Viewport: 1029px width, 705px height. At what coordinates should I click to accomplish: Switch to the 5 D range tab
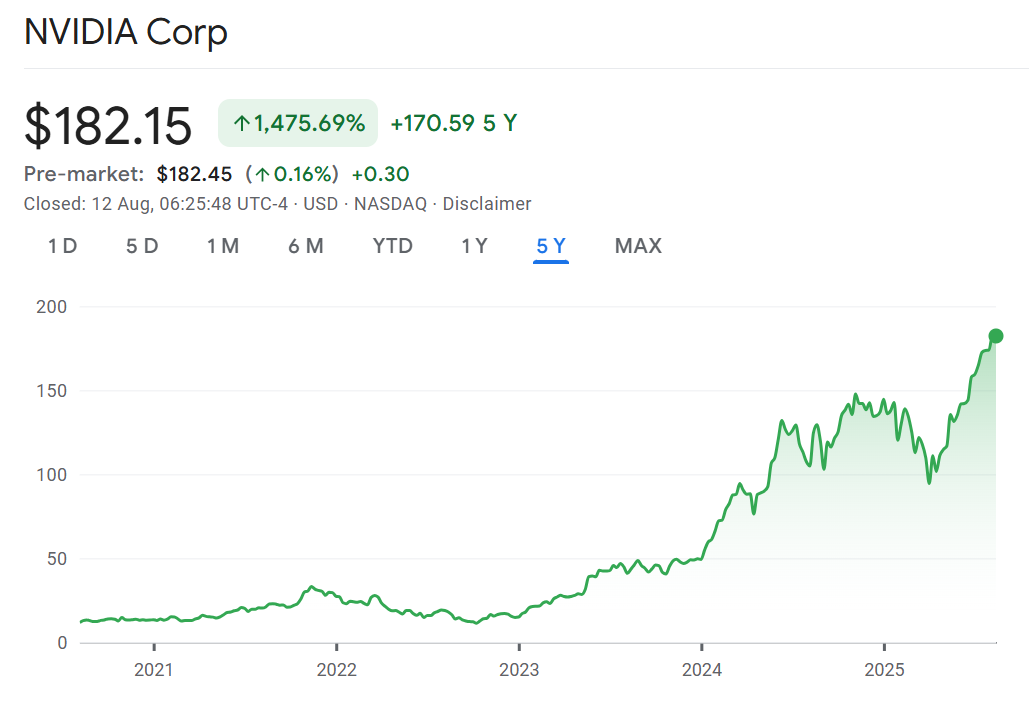click(142, 246)
